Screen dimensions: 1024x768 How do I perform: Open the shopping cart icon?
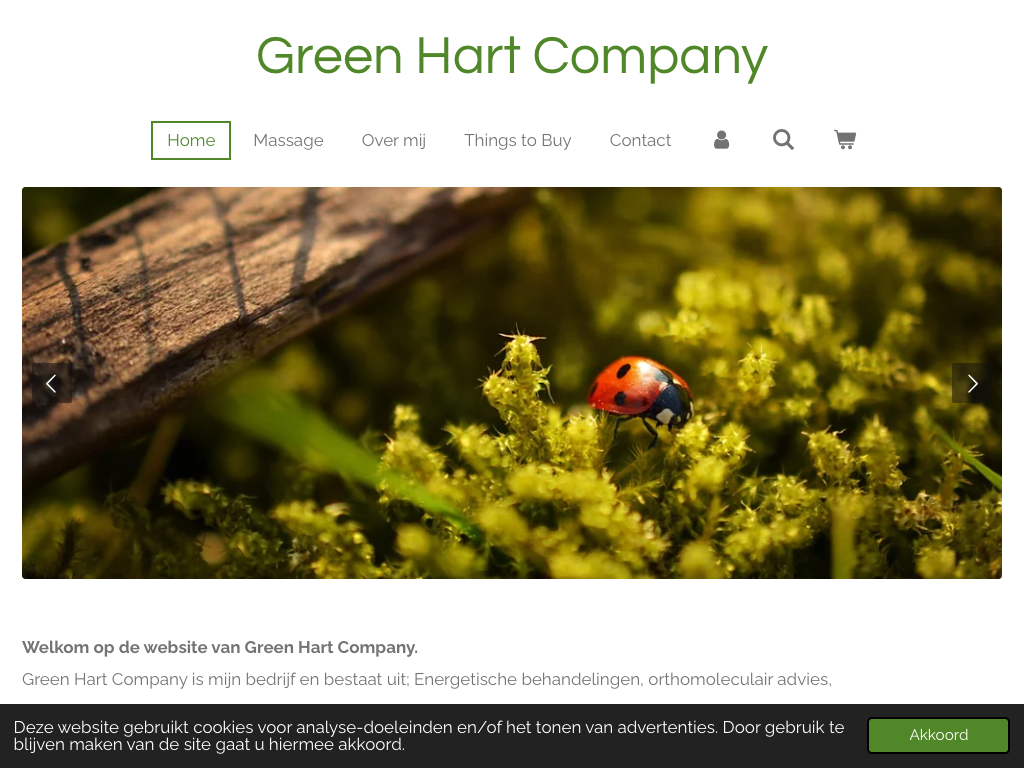click(845, 140)
